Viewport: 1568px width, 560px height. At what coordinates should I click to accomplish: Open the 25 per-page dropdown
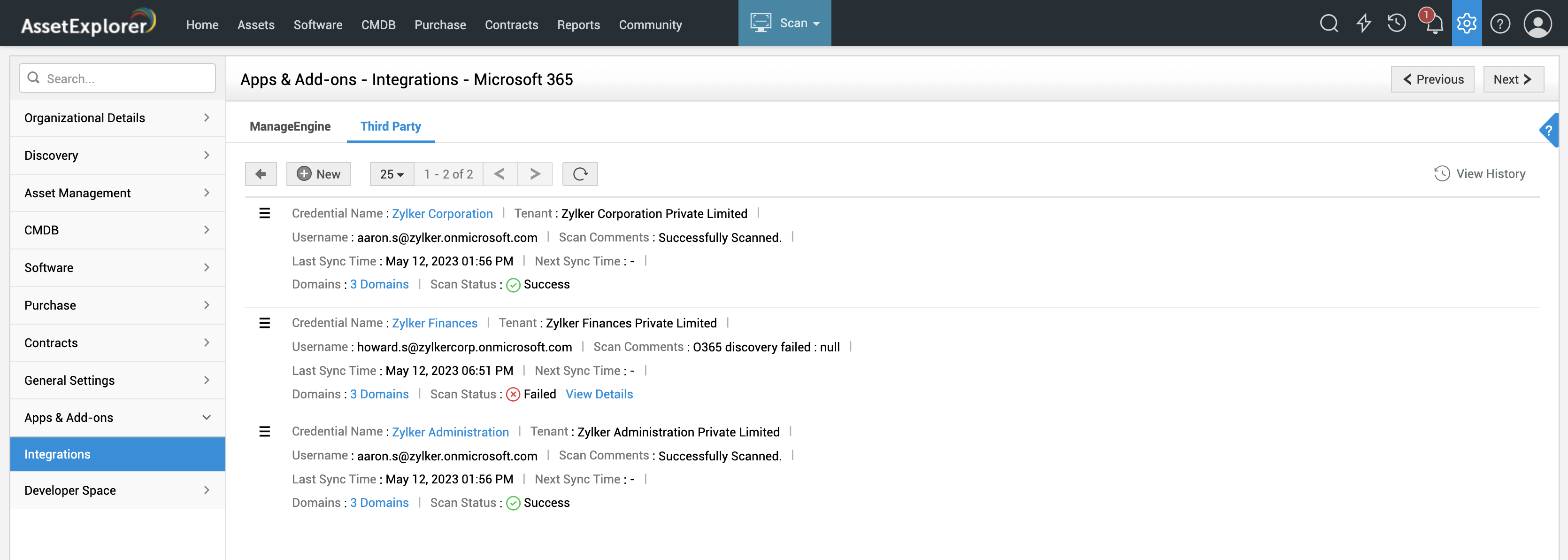click(x=392, y=174)
